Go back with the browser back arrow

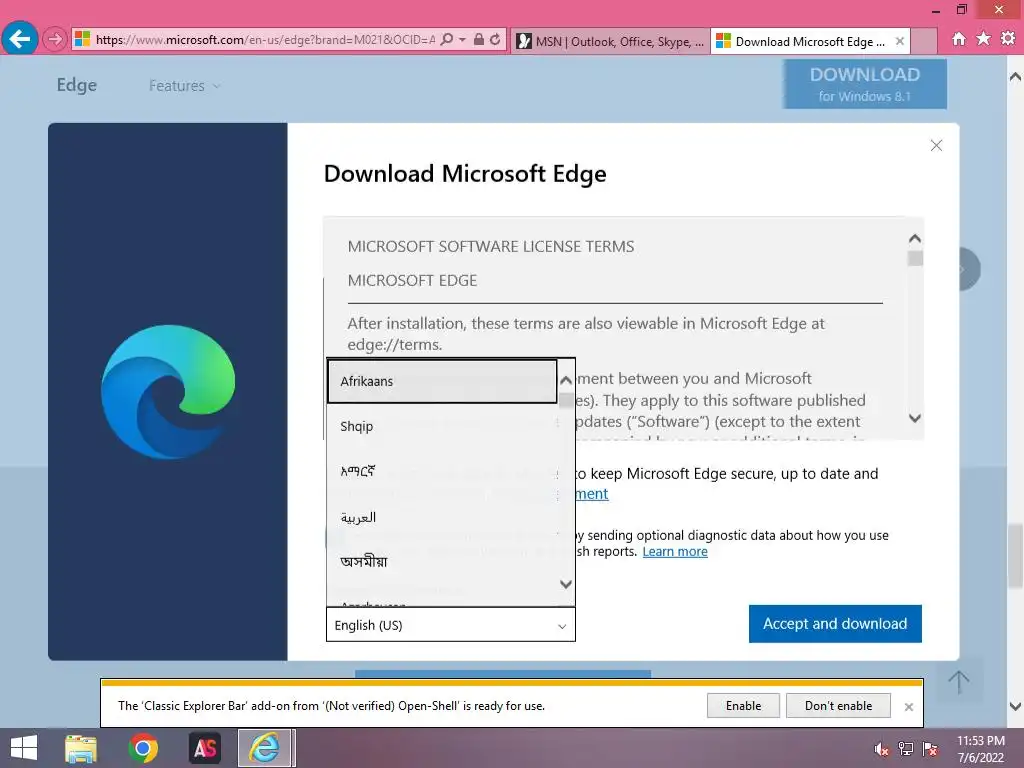coord(20,39)
